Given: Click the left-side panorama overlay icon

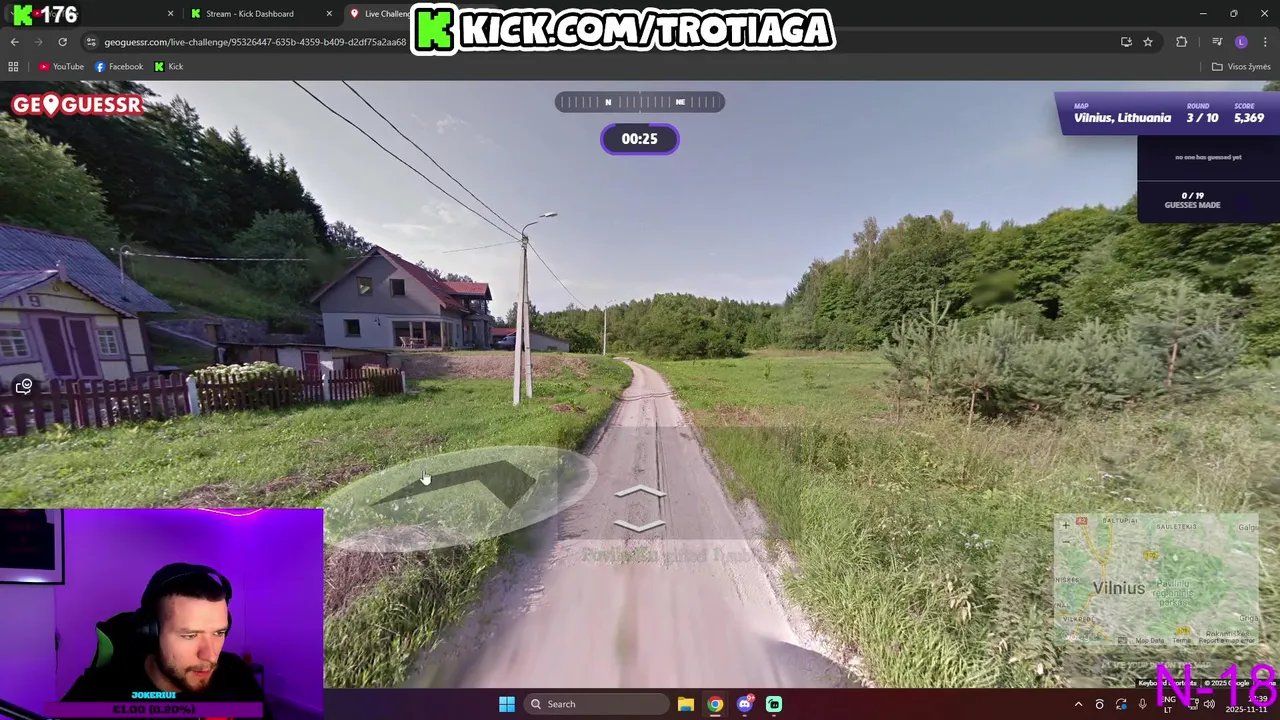Looking at the screenshot, I should (24, 387).
